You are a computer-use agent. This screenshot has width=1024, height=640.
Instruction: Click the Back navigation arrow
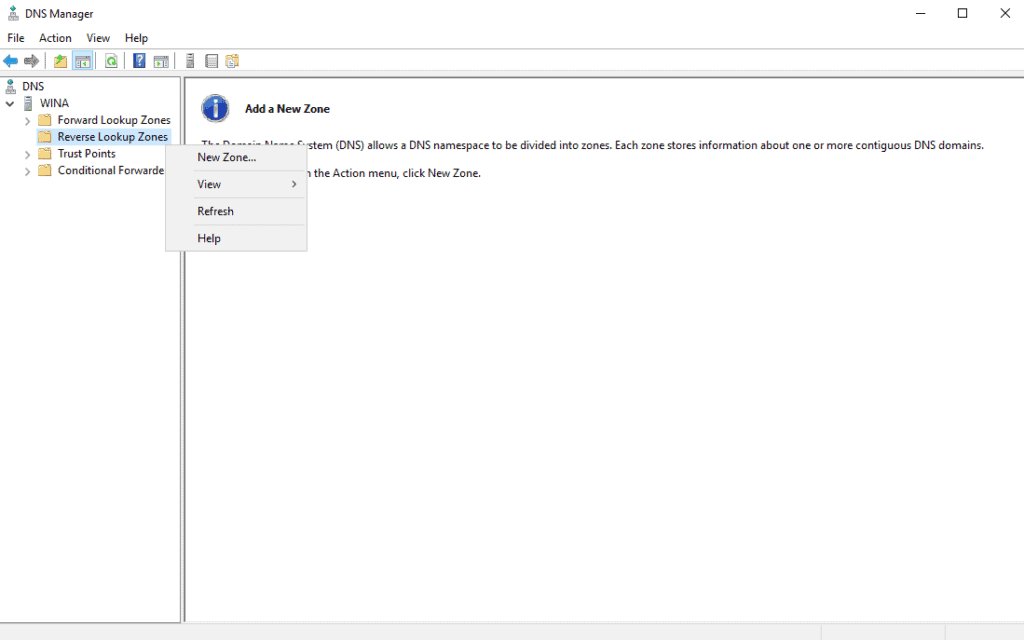click(x=10, y=61)
